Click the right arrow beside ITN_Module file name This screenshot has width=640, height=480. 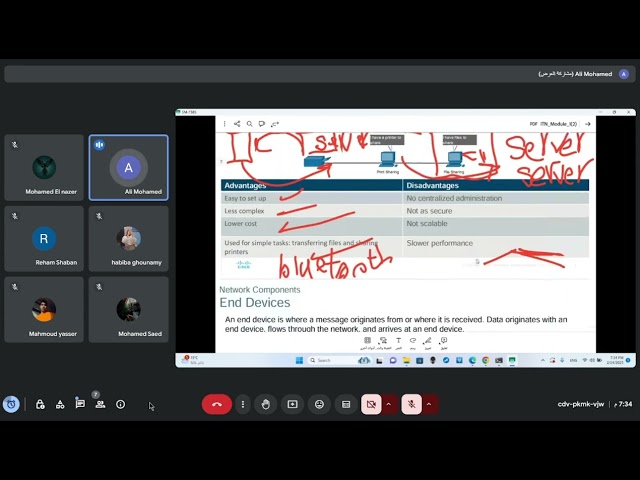coord(587,124)
